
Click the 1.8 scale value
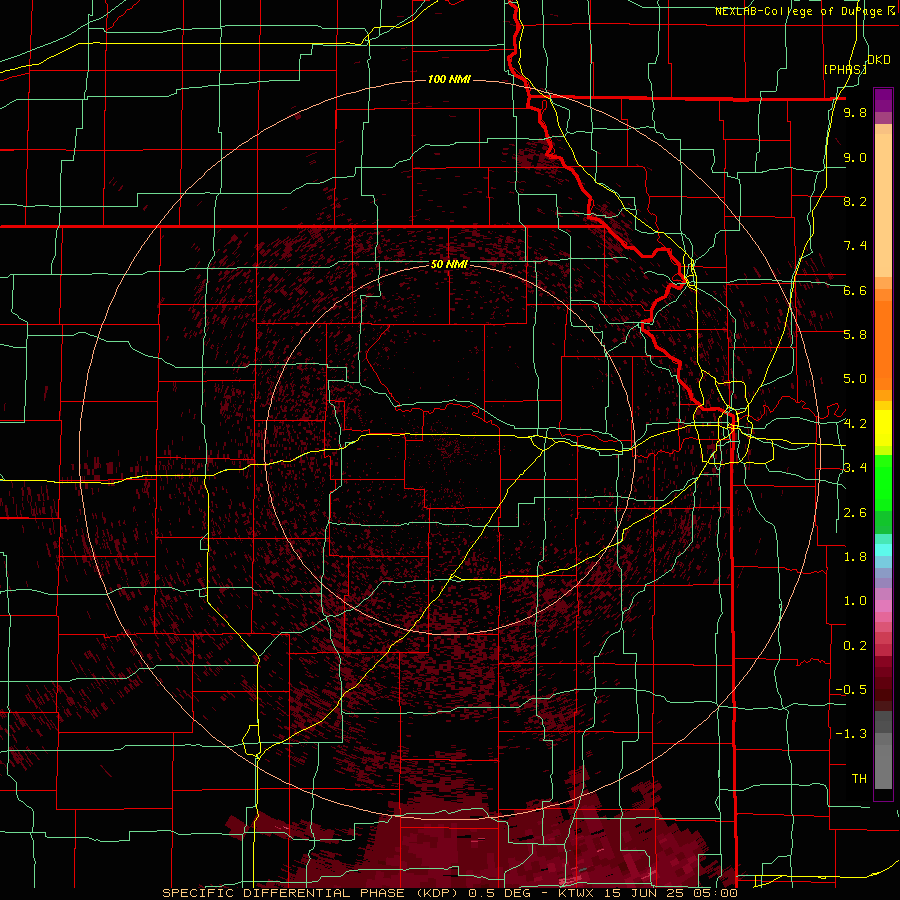(x=855, y=557)
